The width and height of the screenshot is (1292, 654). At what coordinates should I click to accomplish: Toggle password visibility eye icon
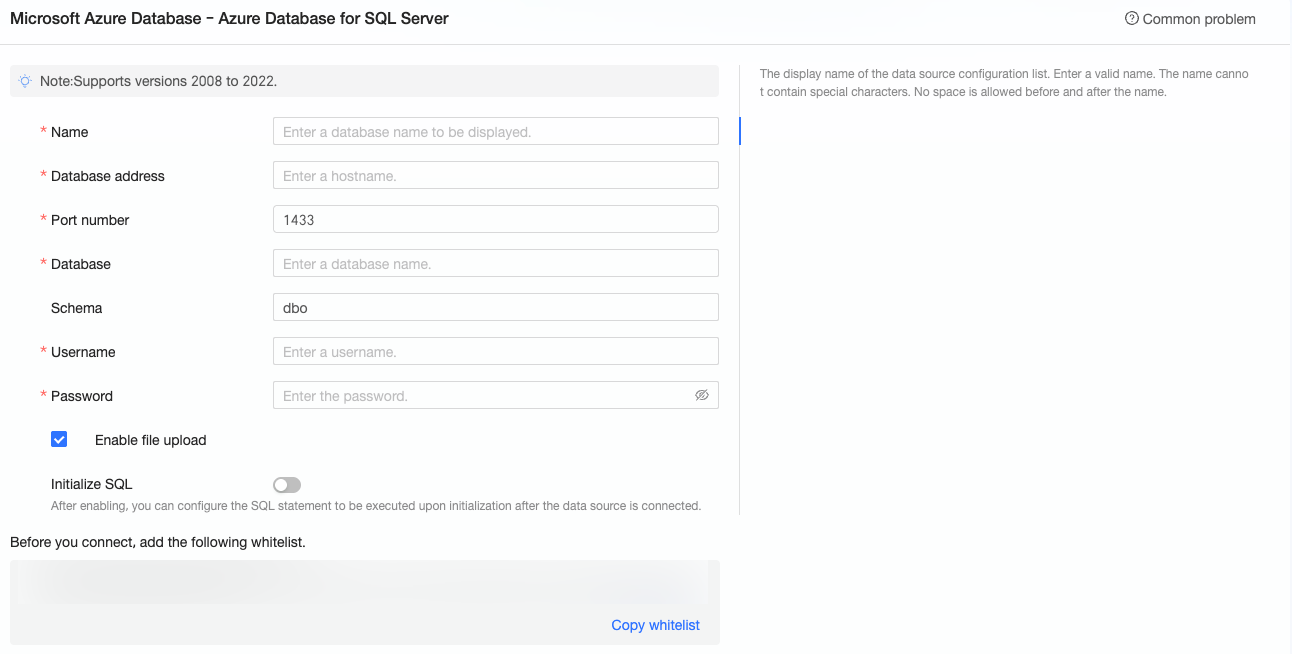(702, 395)
